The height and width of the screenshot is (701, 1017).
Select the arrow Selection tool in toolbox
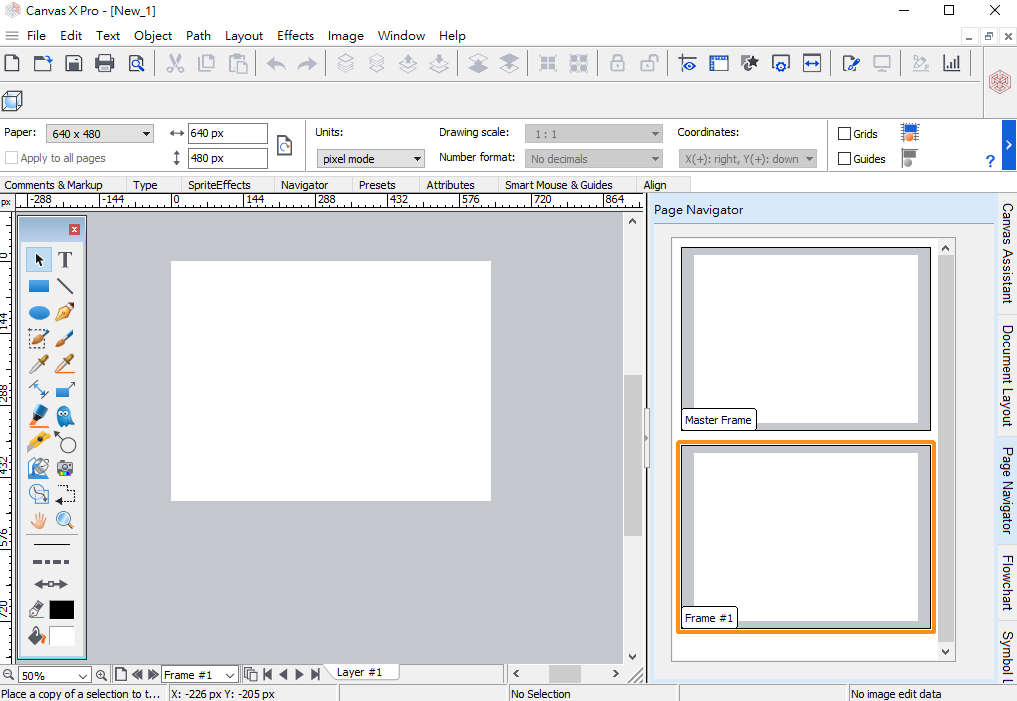tap(39, 259)
